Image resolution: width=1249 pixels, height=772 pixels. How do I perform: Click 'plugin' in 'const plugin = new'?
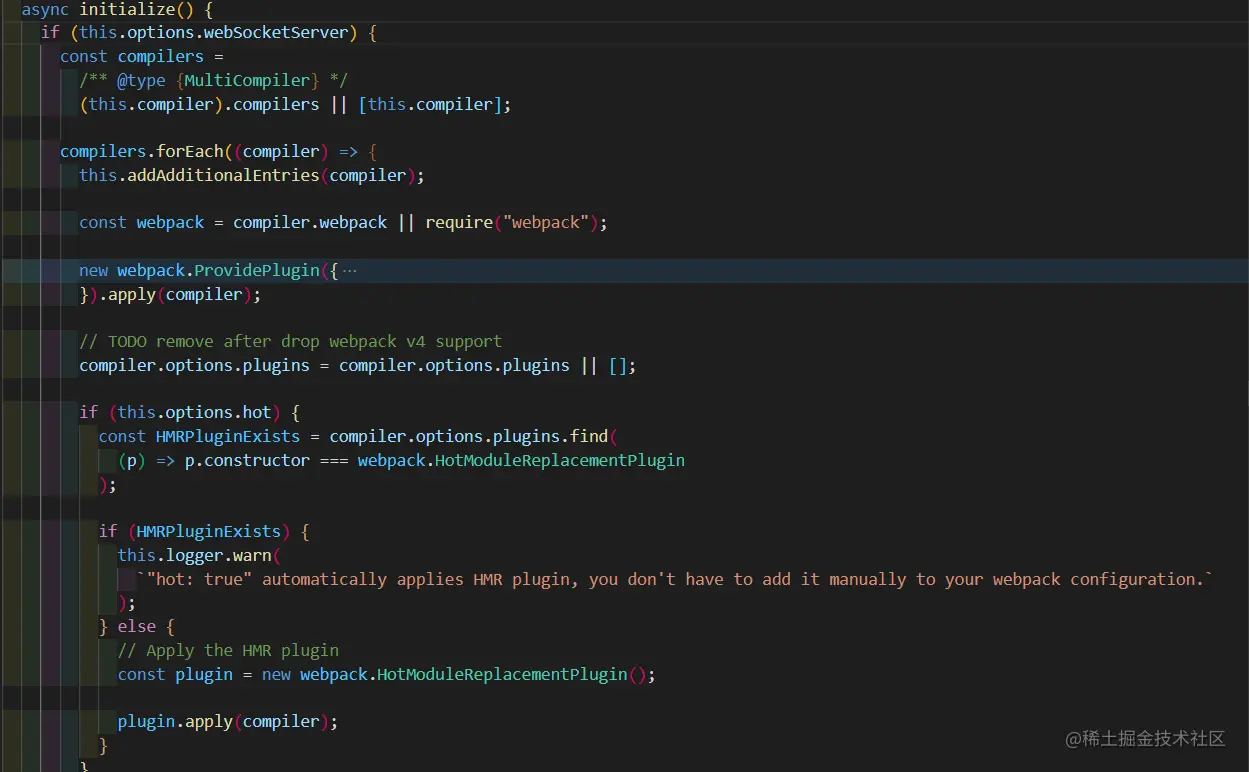pos(204,675)
